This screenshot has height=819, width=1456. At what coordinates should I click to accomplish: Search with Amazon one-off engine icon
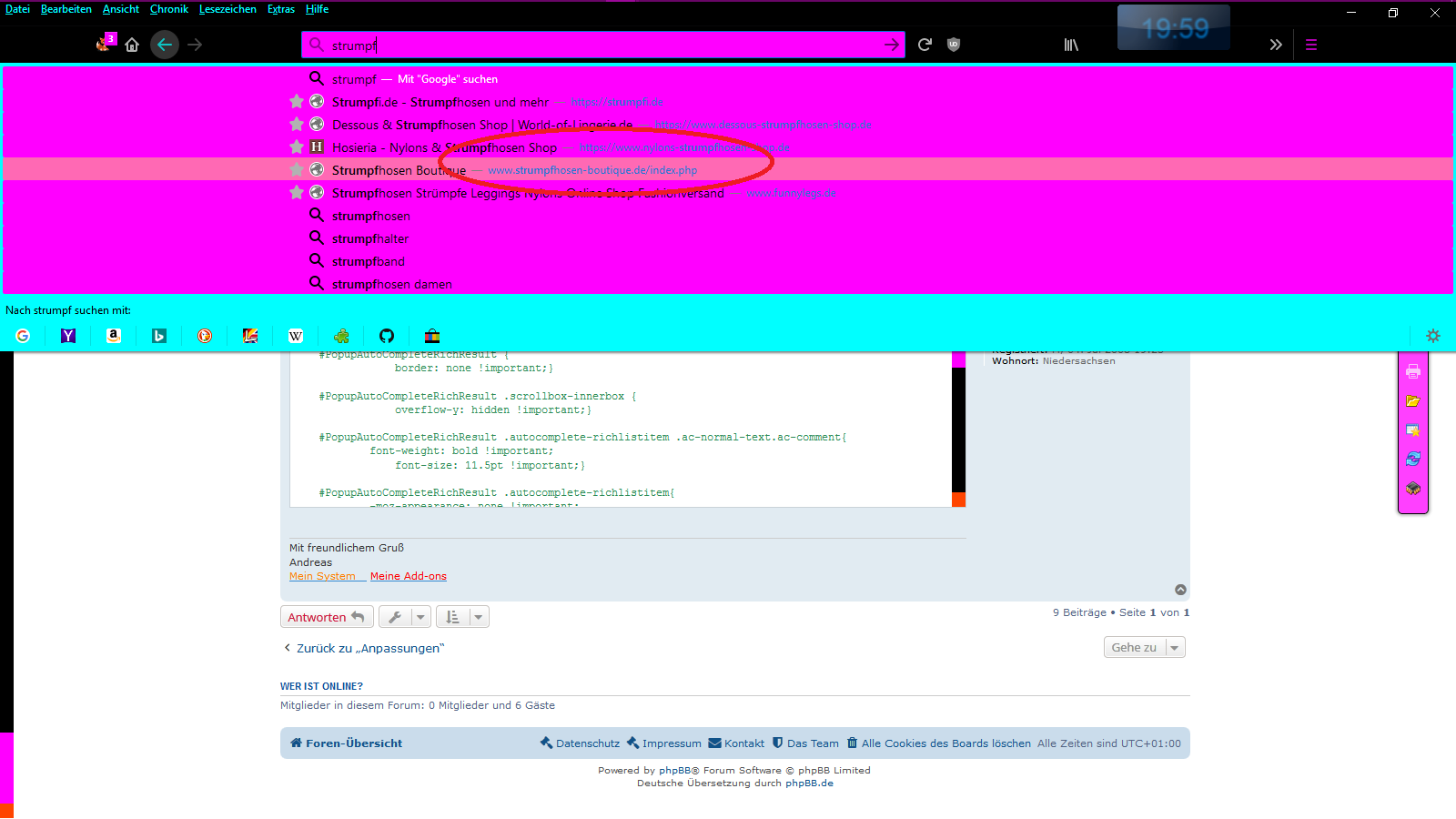[x=114, y=336]
